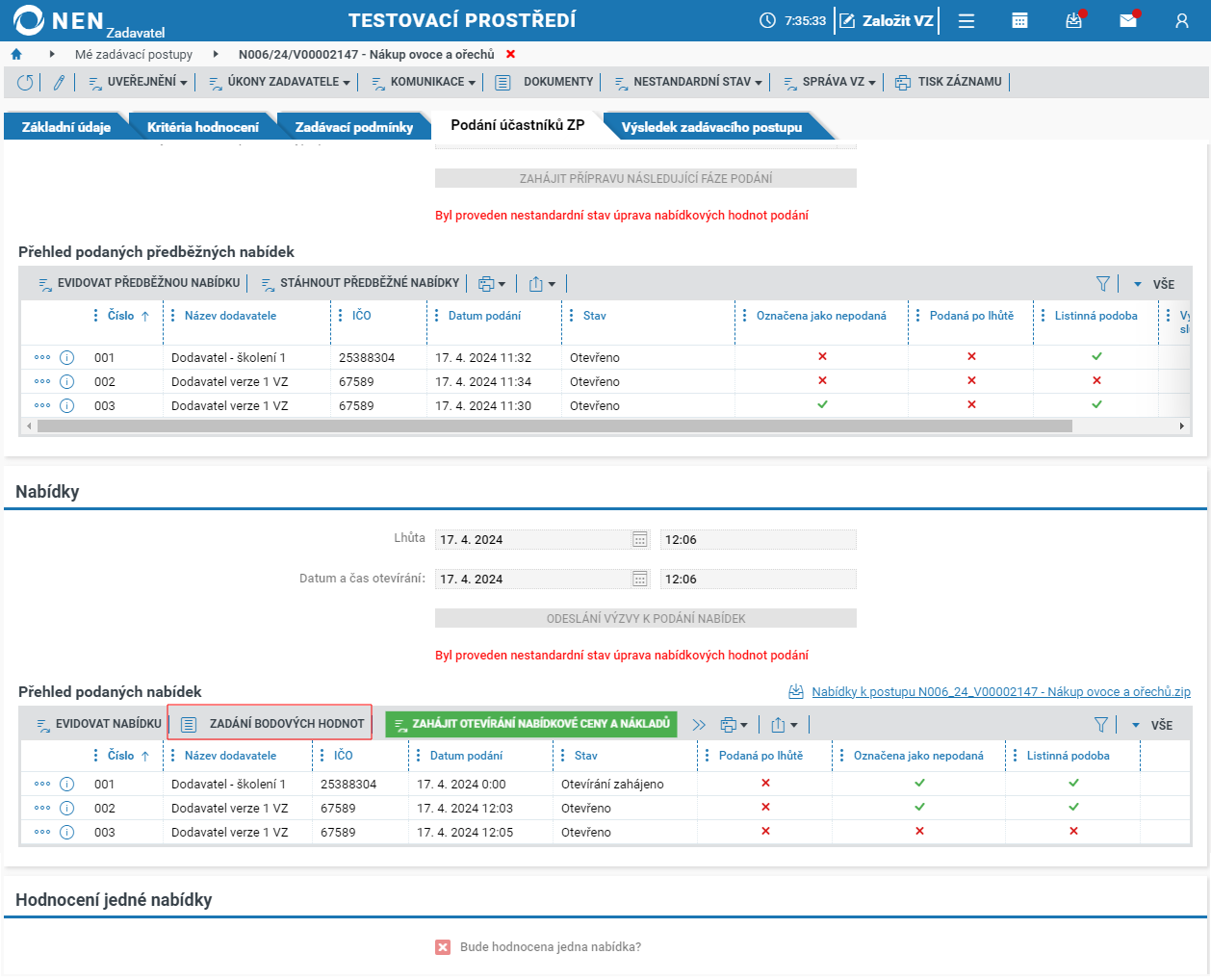
Task: Click the Datum a čas otevírání date field
Action: click(x=533, y=579)
